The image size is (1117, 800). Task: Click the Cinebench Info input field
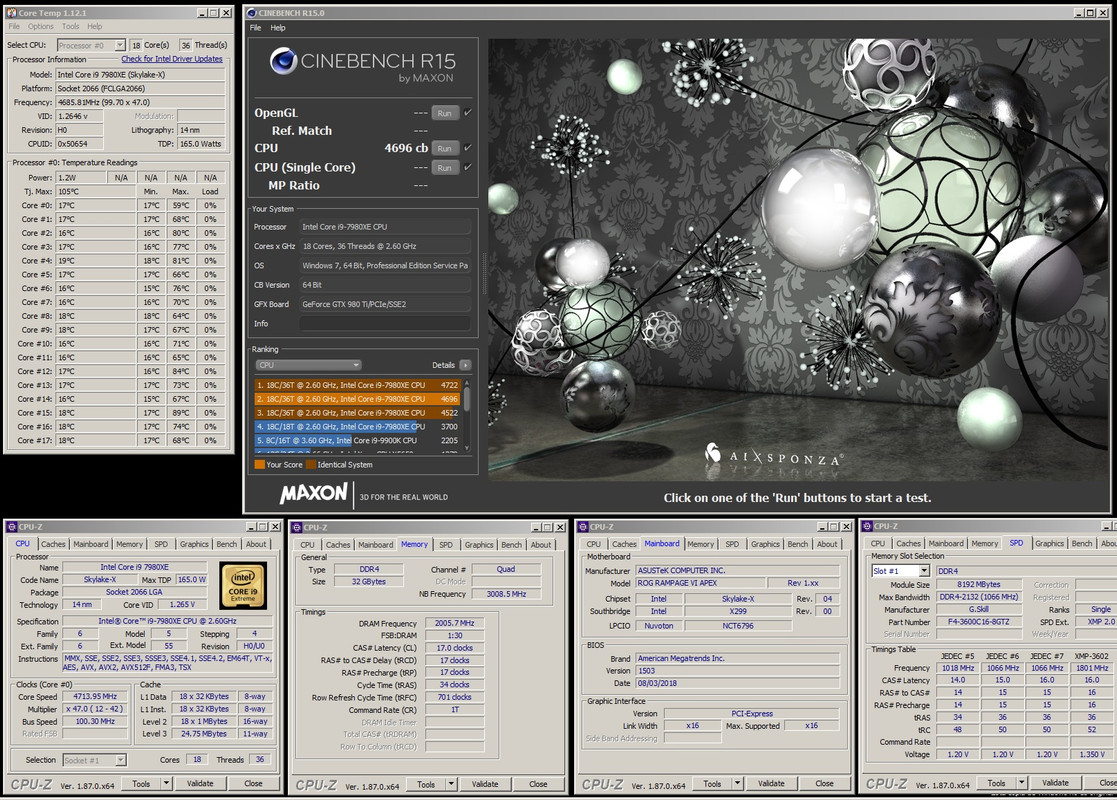coord(385,323)
